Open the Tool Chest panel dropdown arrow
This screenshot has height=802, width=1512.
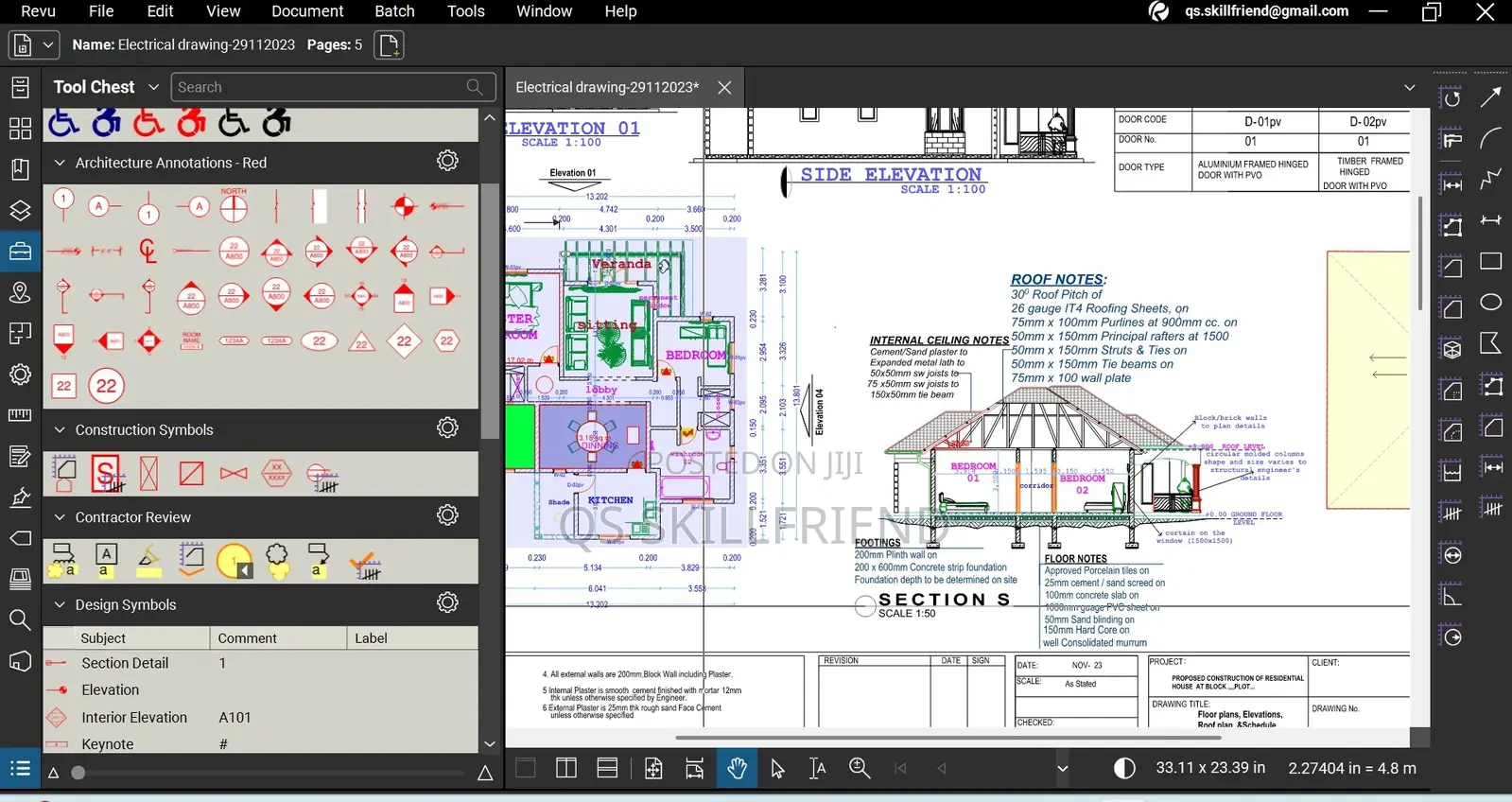coord(153,87)
